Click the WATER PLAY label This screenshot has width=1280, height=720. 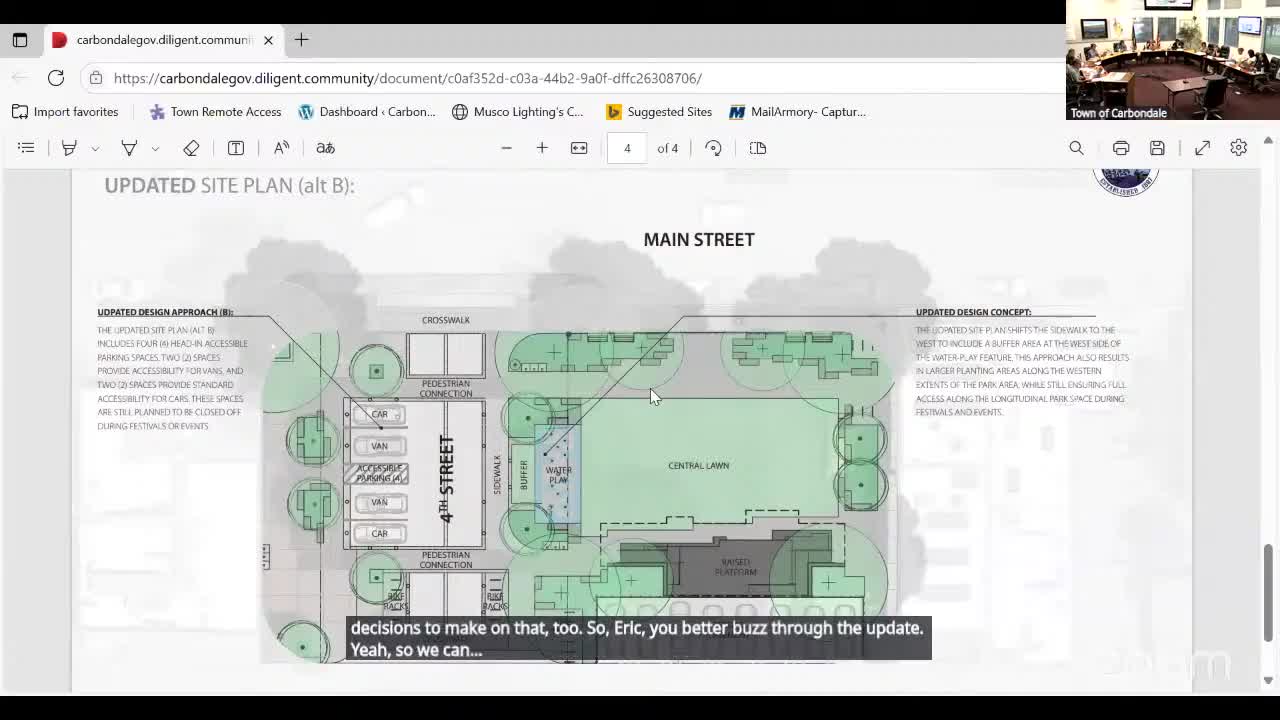[x=558, y=475]
